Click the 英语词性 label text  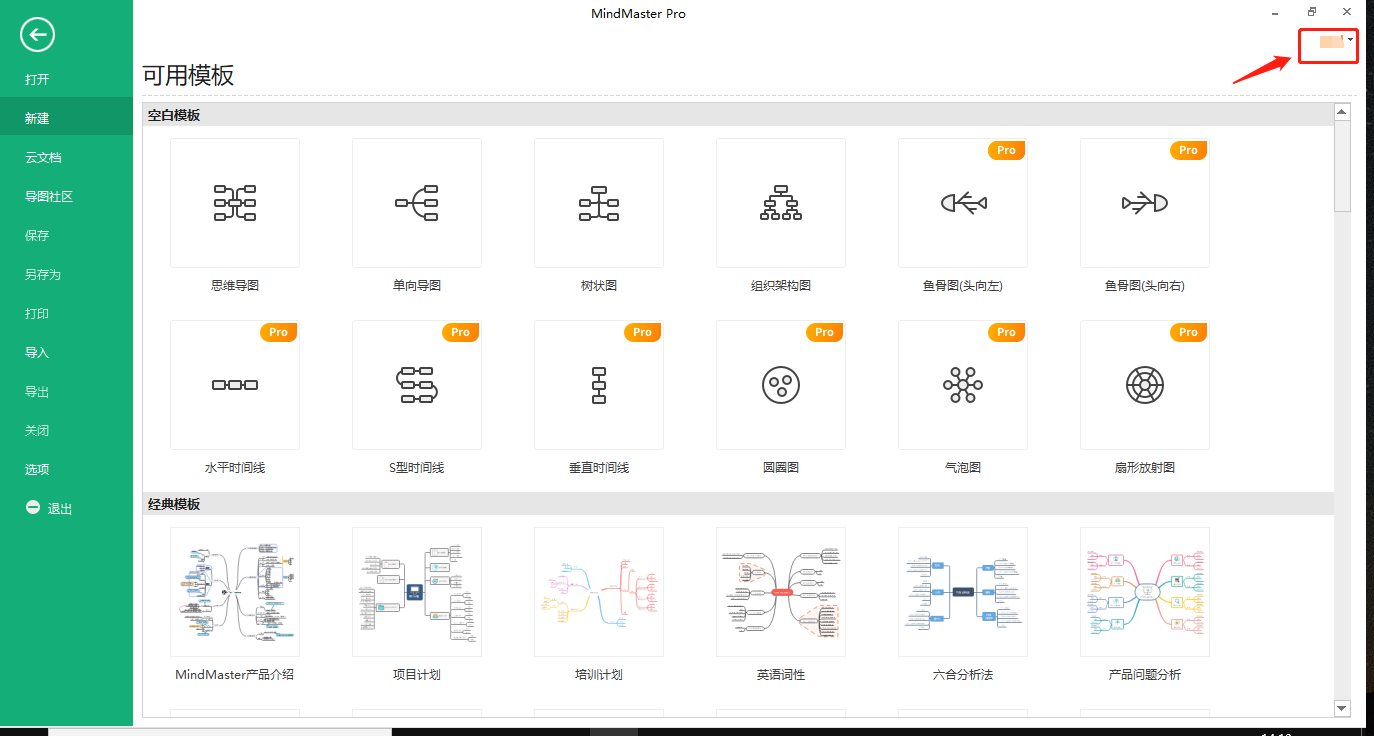pos(781,674)
